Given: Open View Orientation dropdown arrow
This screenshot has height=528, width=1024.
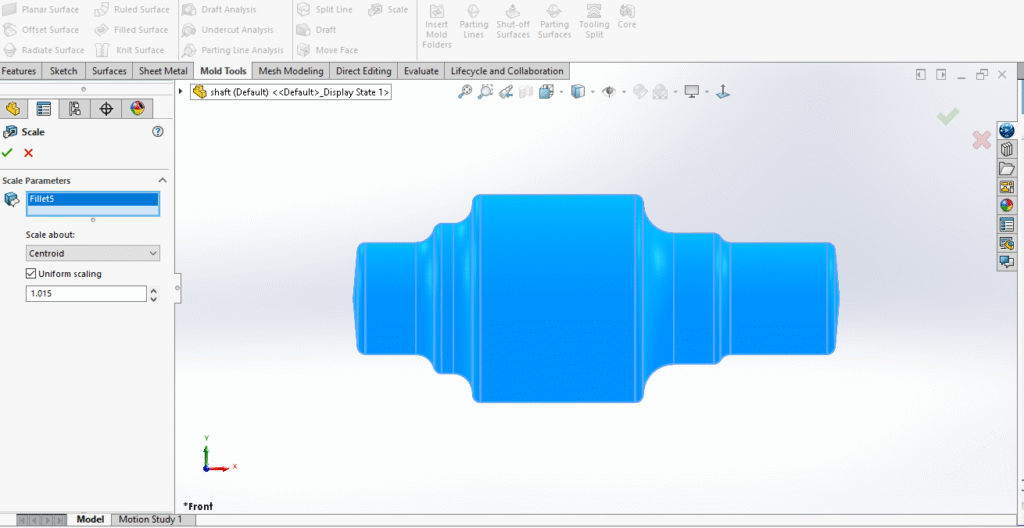Looking at the screenshot, I should tap(562, 92).
